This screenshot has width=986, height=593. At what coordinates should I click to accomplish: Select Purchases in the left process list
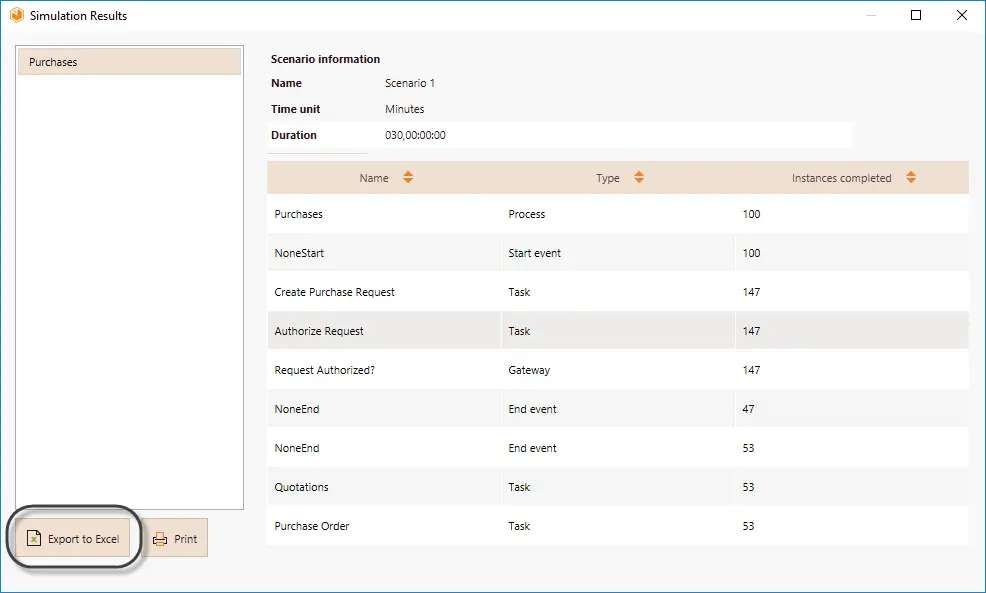click(129, 62)
